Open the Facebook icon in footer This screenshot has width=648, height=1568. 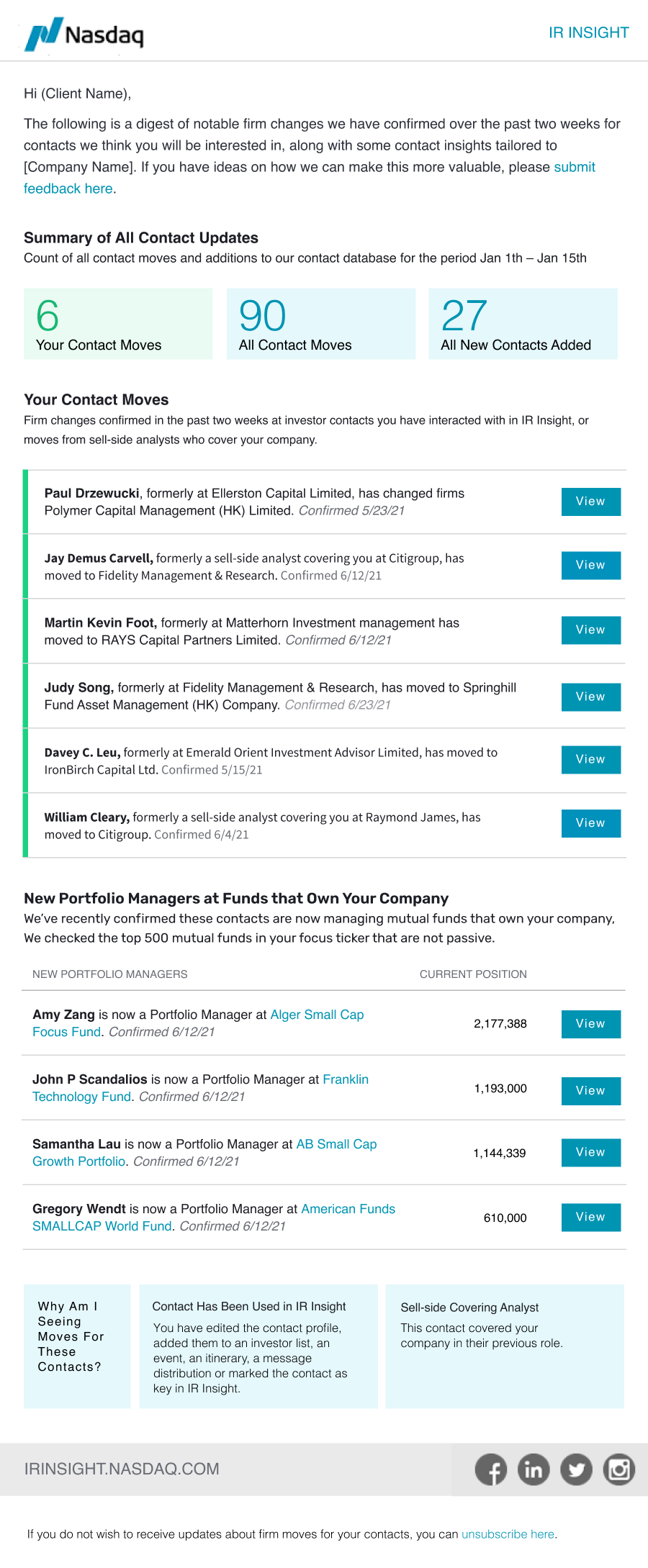tap(491, 1469)
